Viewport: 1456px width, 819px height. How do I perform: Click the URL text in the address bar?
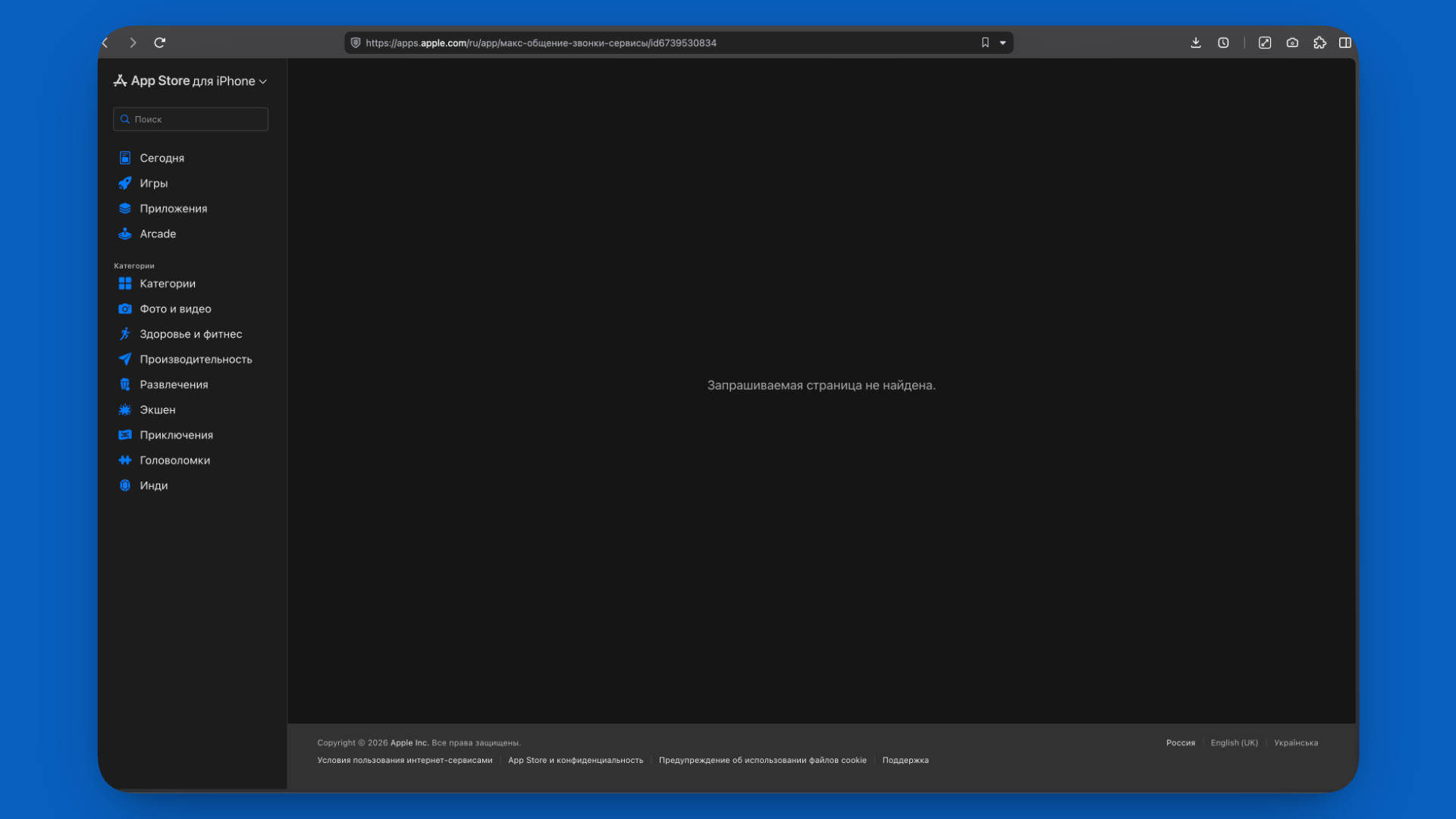pyautogui.click(x=541, y=43)
